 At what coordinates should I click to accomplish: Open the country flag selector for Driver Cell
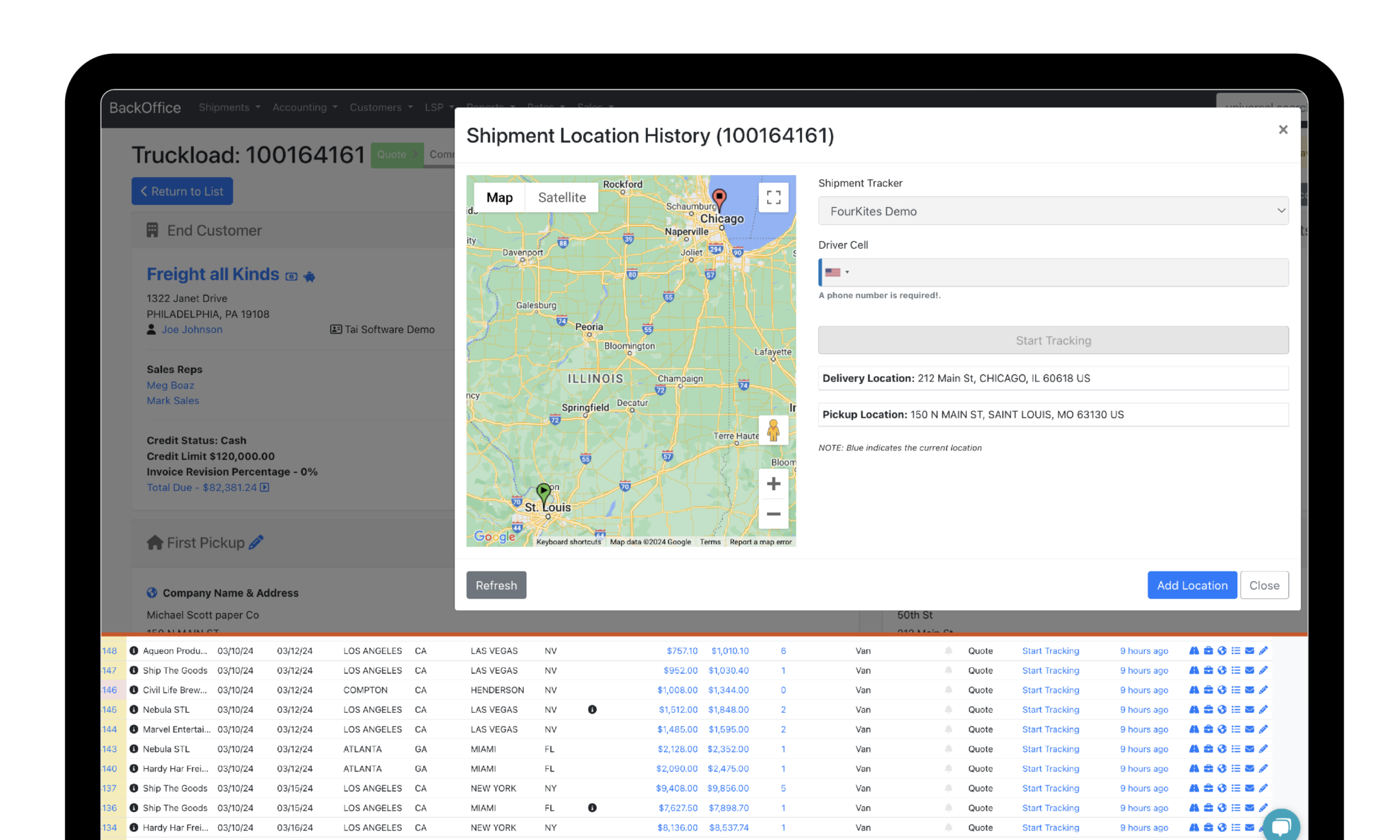coord(837,271)
